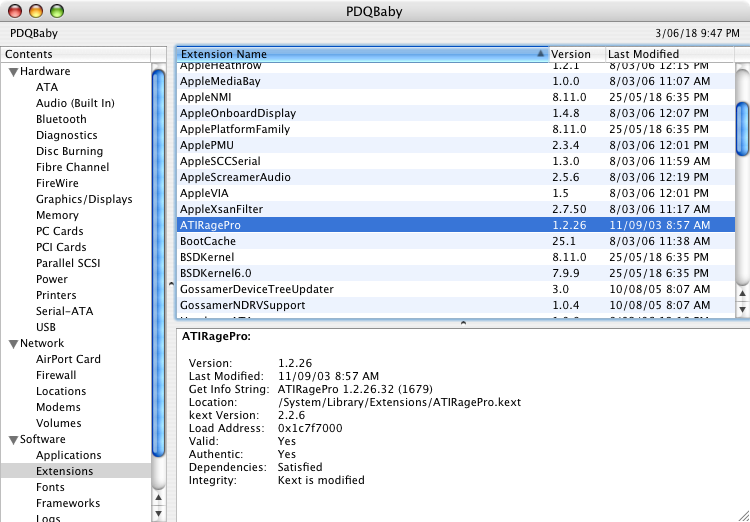Select Printers in the sidebar

(x=56, y=295)
